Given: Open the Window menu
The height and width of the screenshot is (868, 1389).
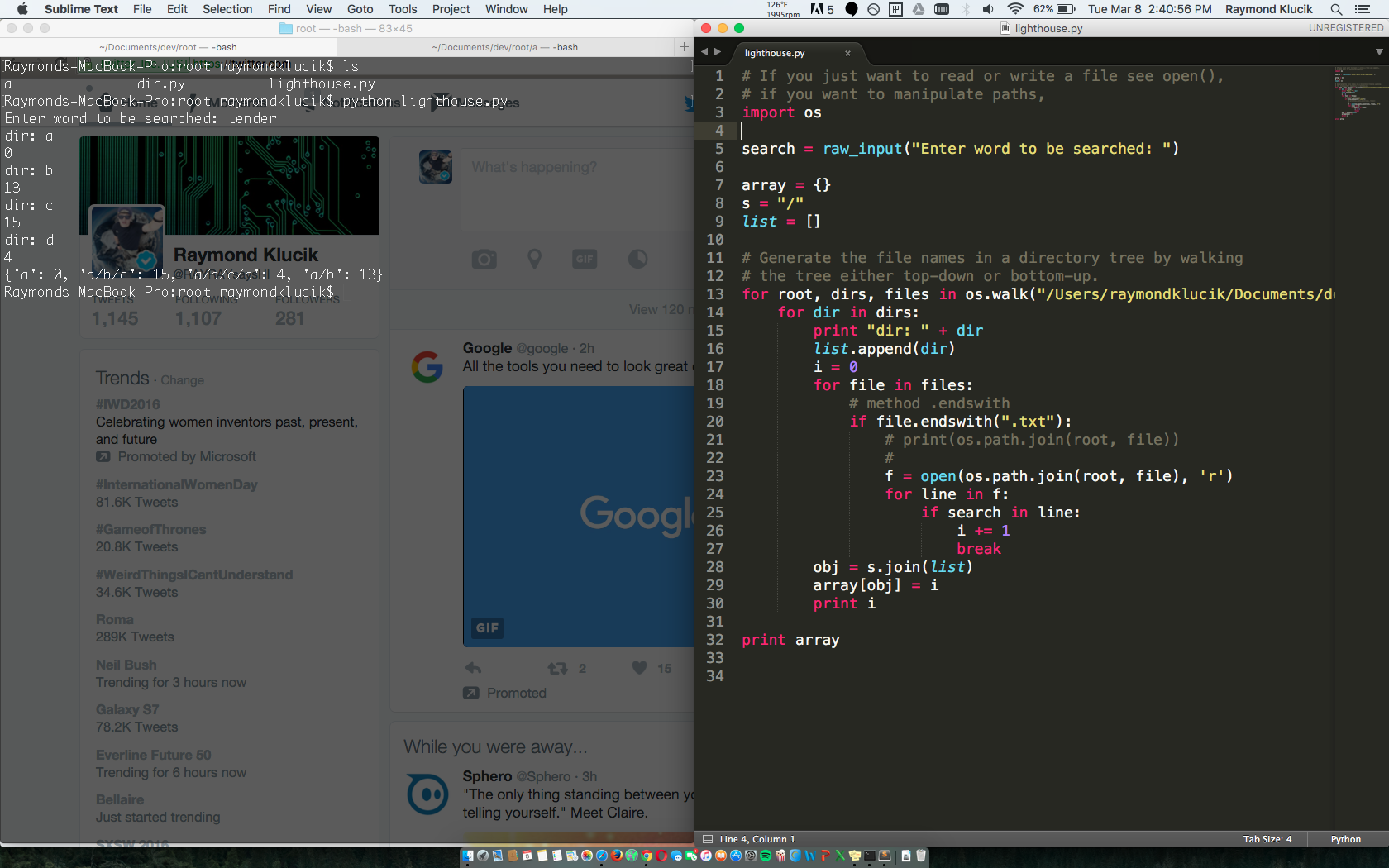Looking at the screenshot, I should [x=506, y=9].
